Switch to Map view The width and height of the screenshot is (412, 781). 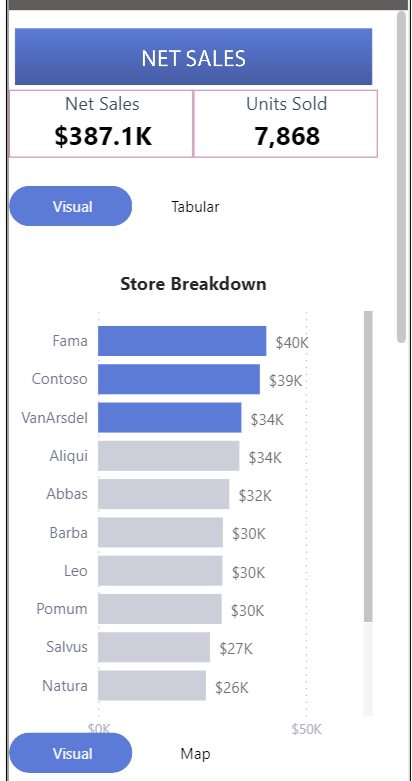click(195, 754)
